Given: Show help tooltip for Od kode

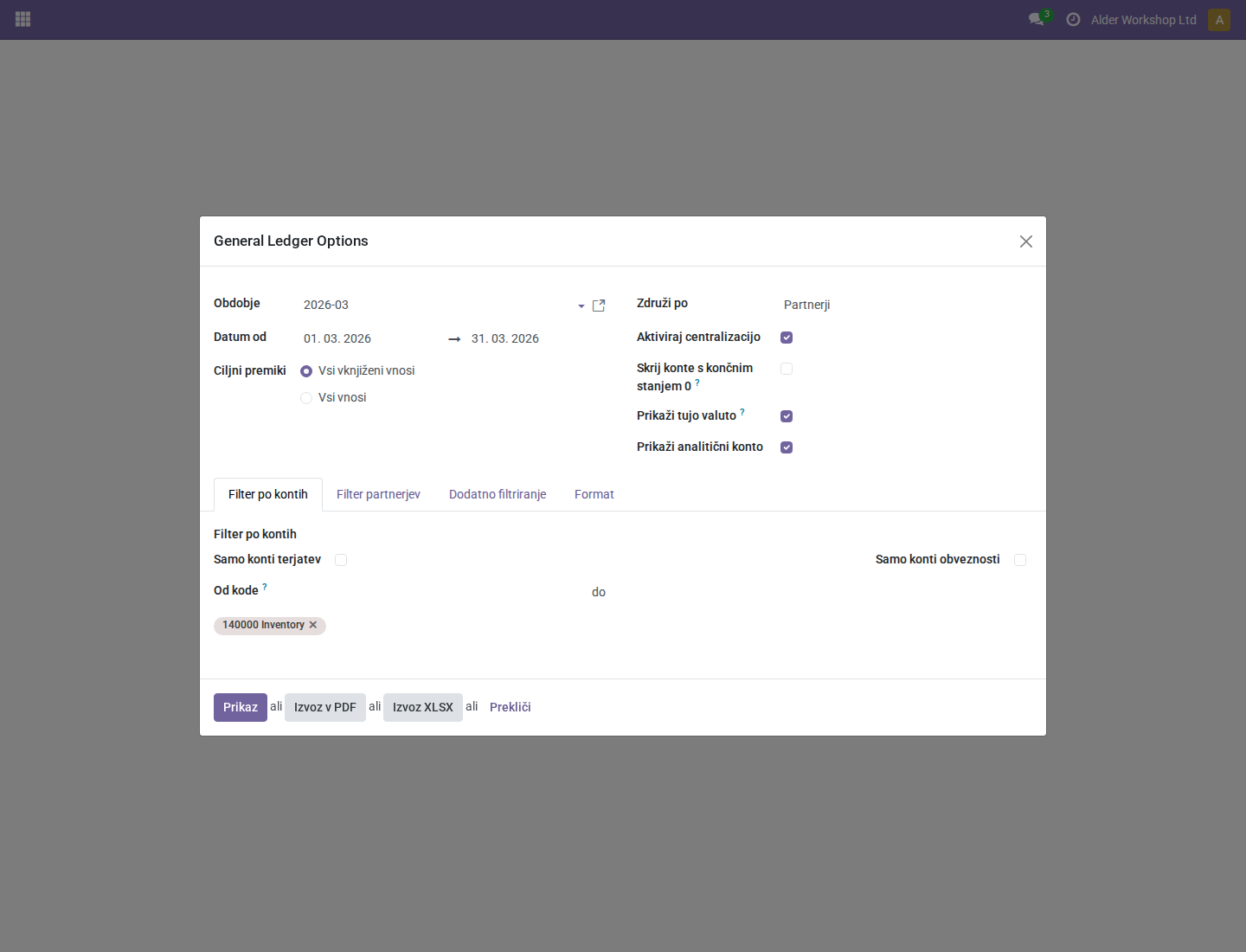Looking at the screenshot, I should tap(265, 587).
